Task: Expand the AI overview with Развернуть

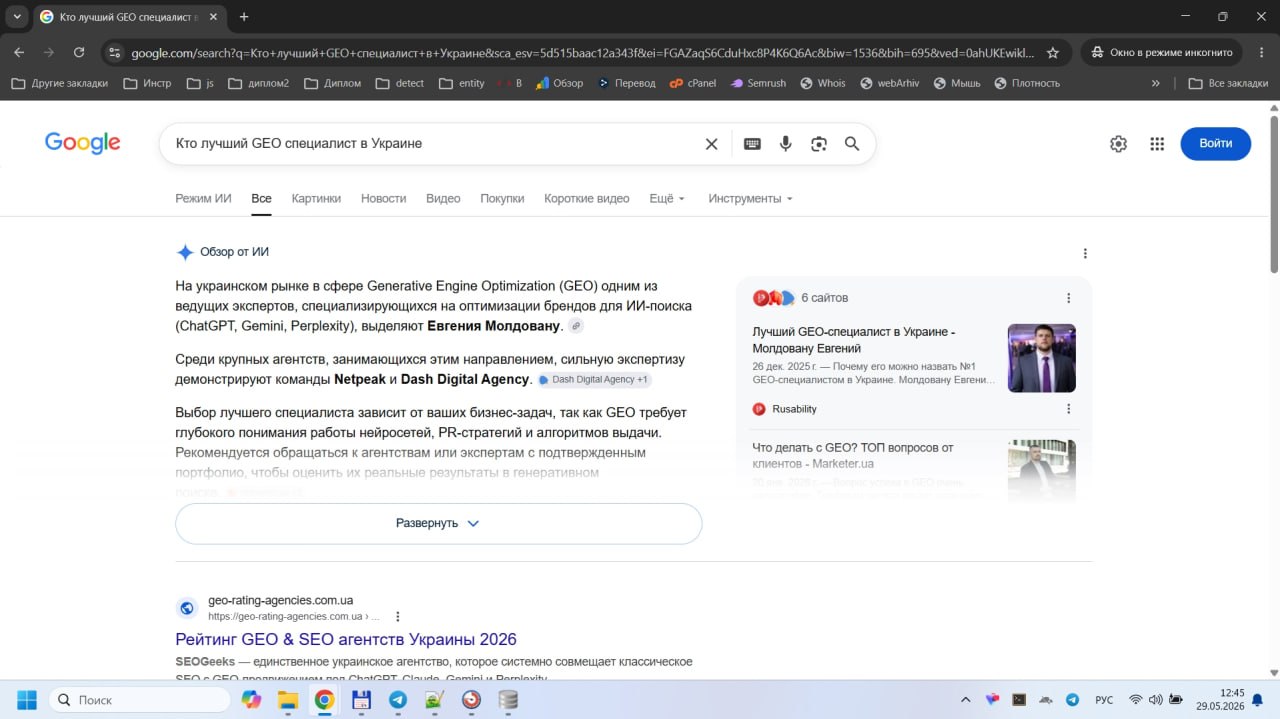Action: (x=438, y=523)
